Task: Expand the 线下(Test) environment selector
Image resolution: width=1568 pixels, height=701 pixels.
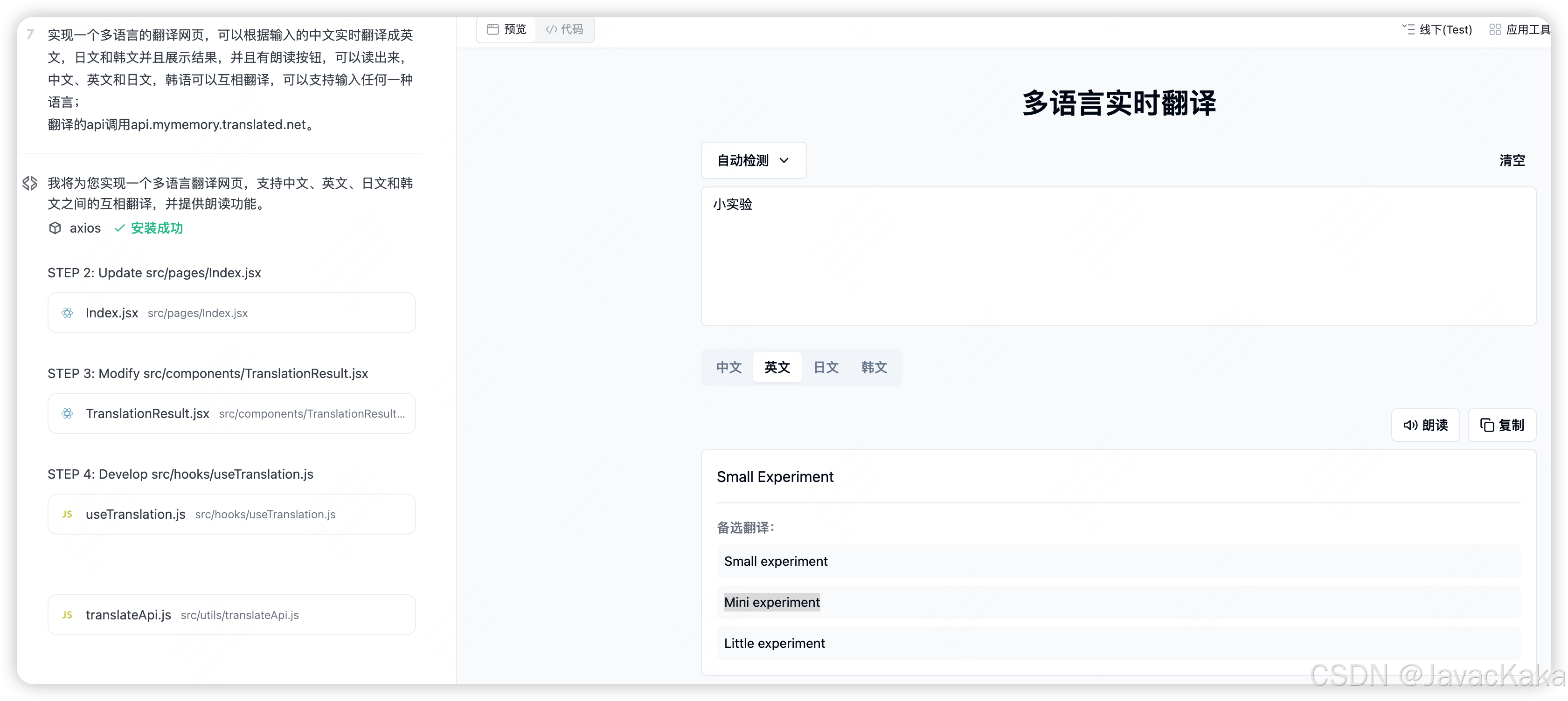Action: [x=1436, y=29]
